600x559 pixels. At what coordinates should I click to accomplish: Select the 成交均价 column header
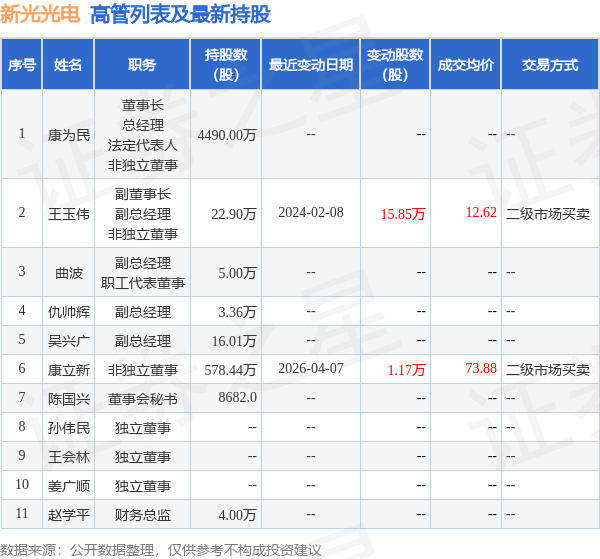466,65
